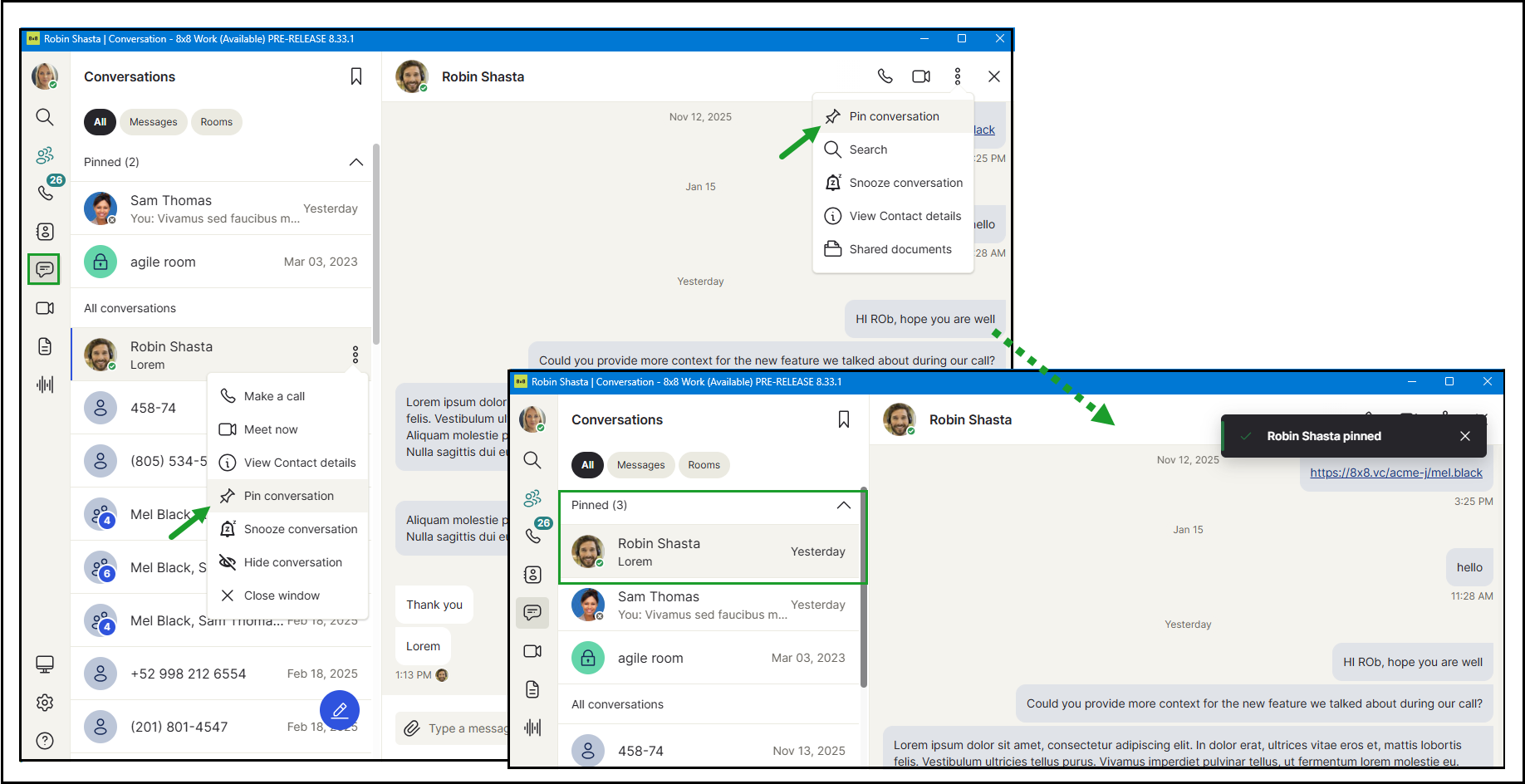1525x784 pixels.
Task: Open the settings gear in the back window sidebar
Action: (x=45, y=703)
